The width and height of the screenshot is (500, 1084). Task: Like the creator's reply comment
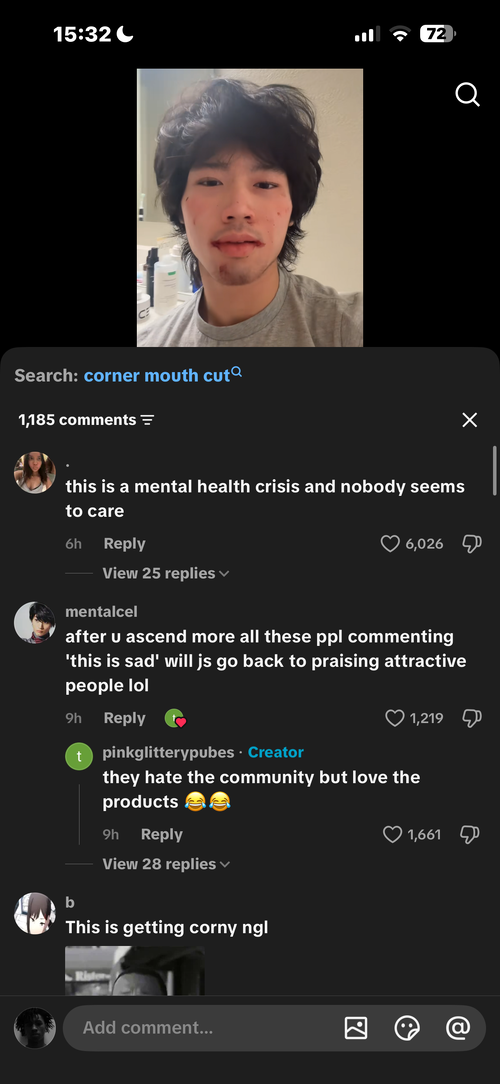click(x=393, y=834)
